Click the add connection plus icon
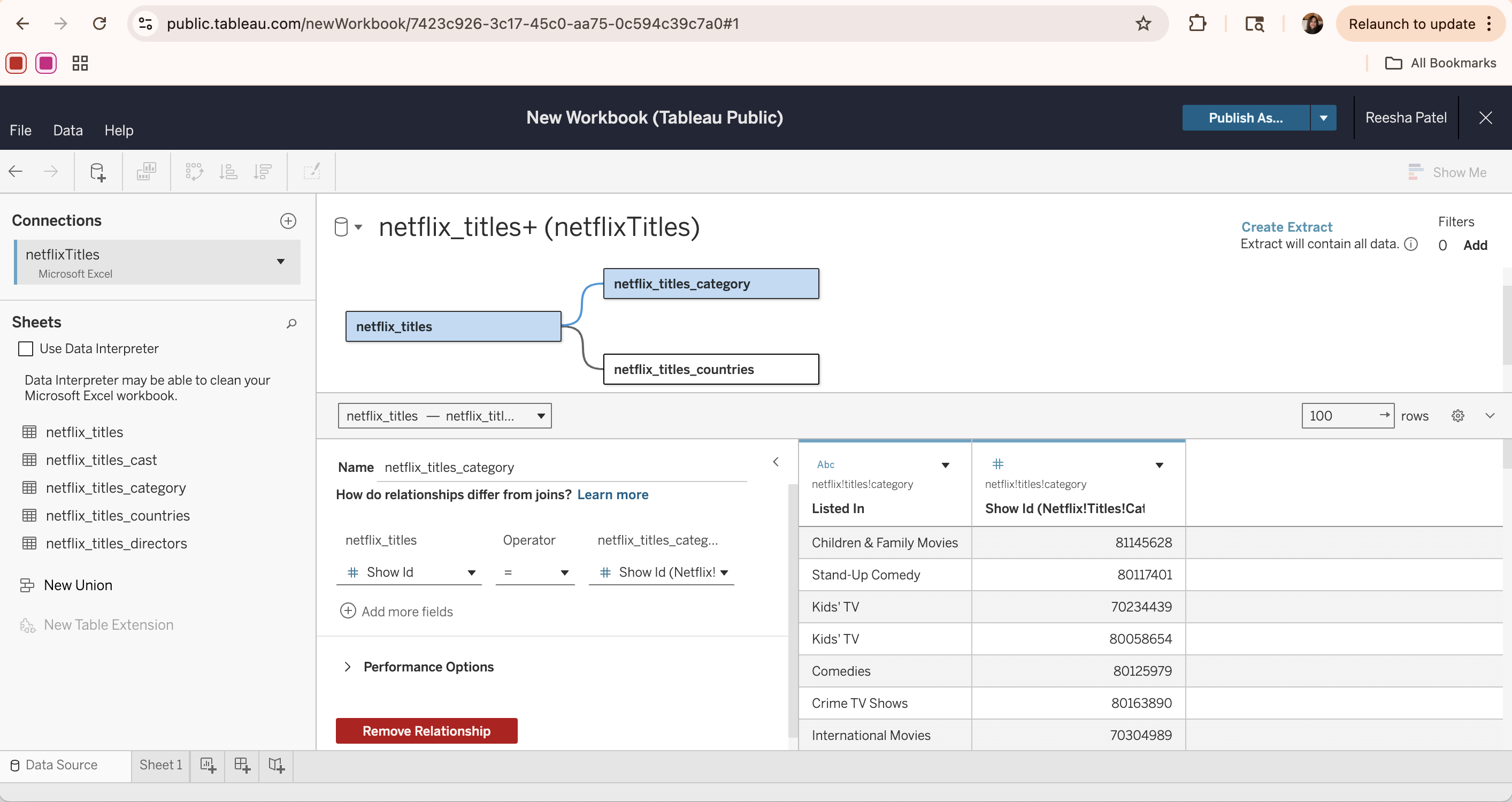 288,221
